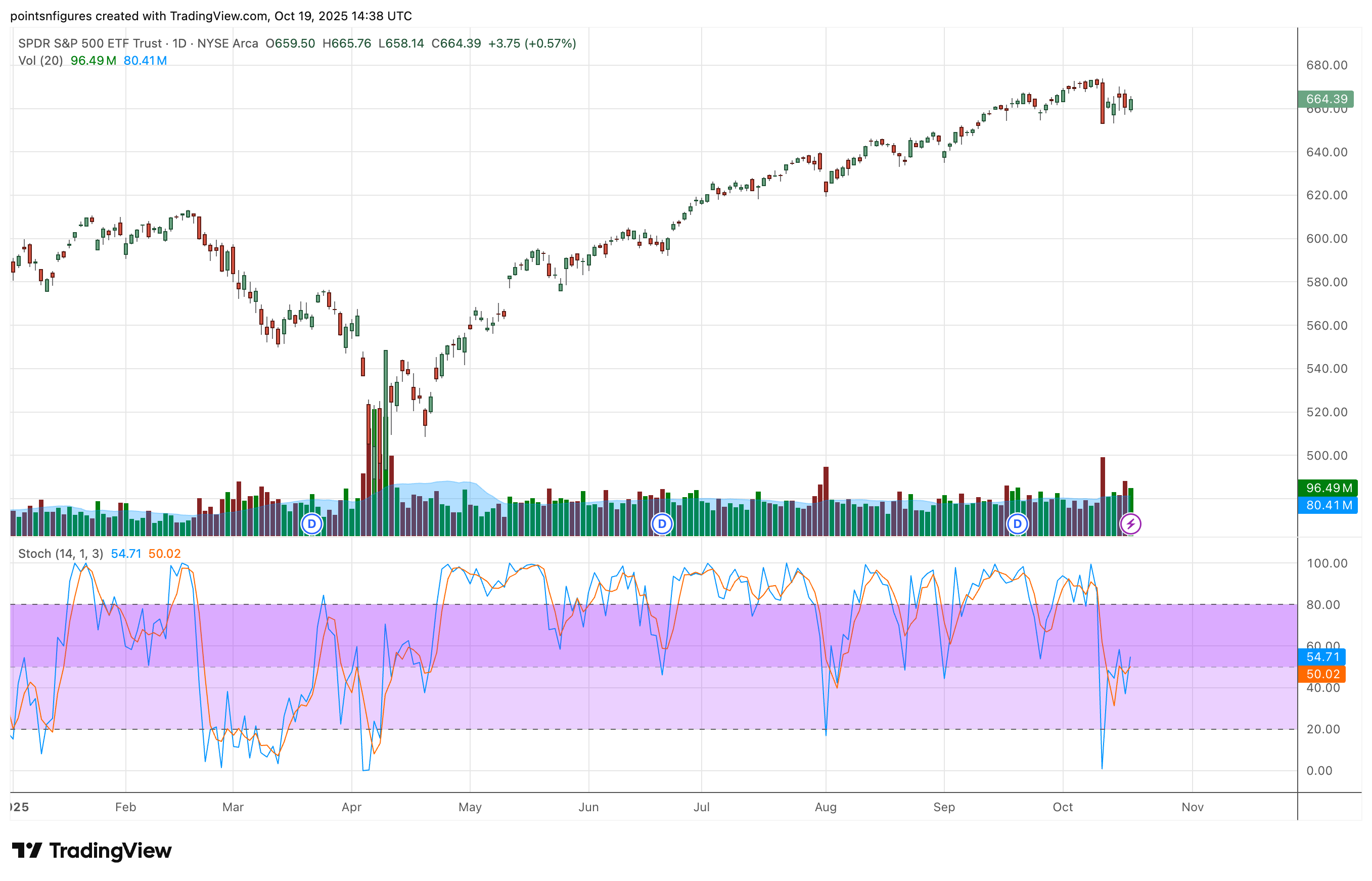1372x881 pixels.
Task: Click the green 96.49 M volume axis label
Action: (x=1328, y=488)
